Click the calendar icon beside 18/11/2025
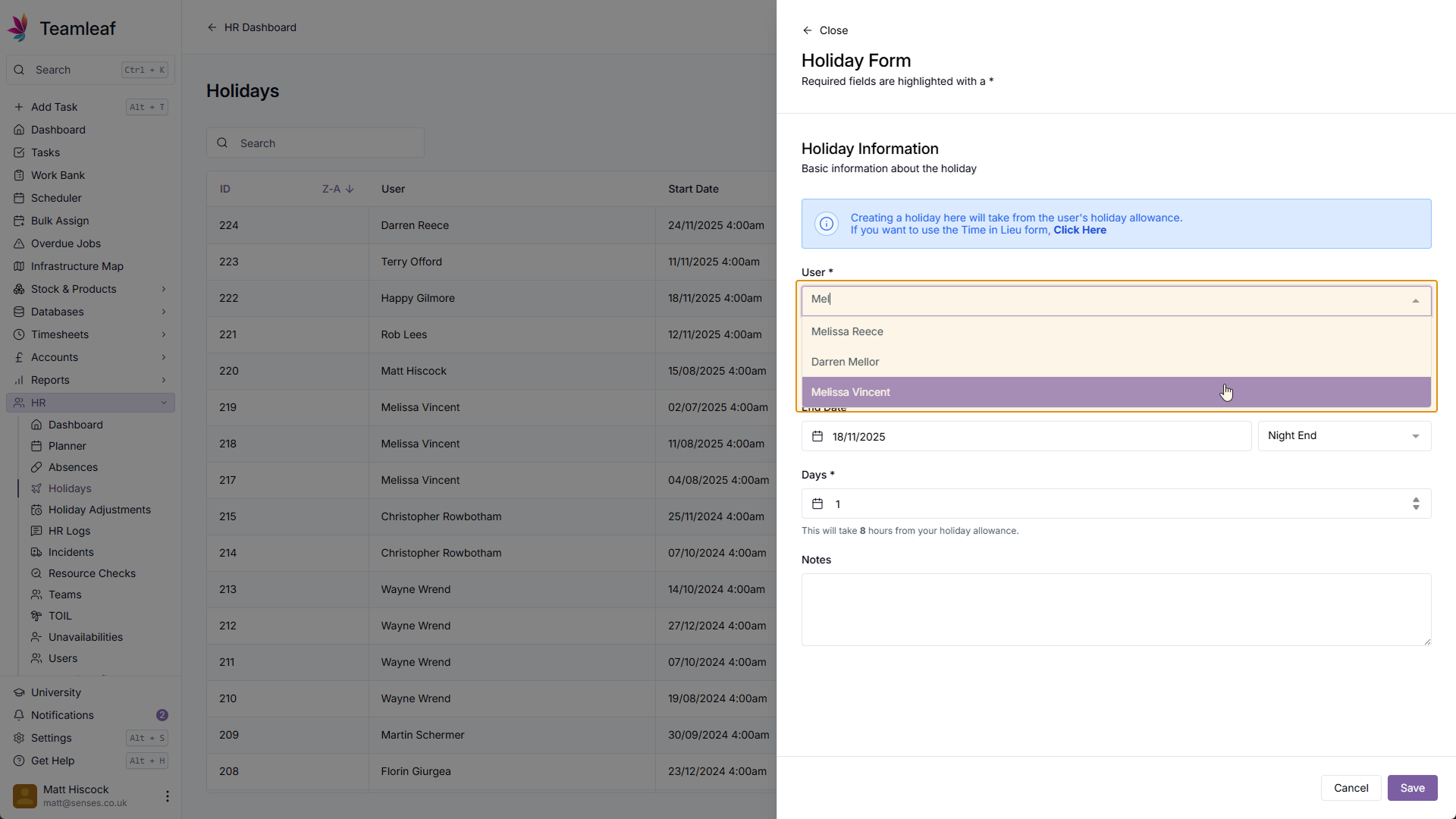This screenshot has height=819, width=1456. point(817,436)
